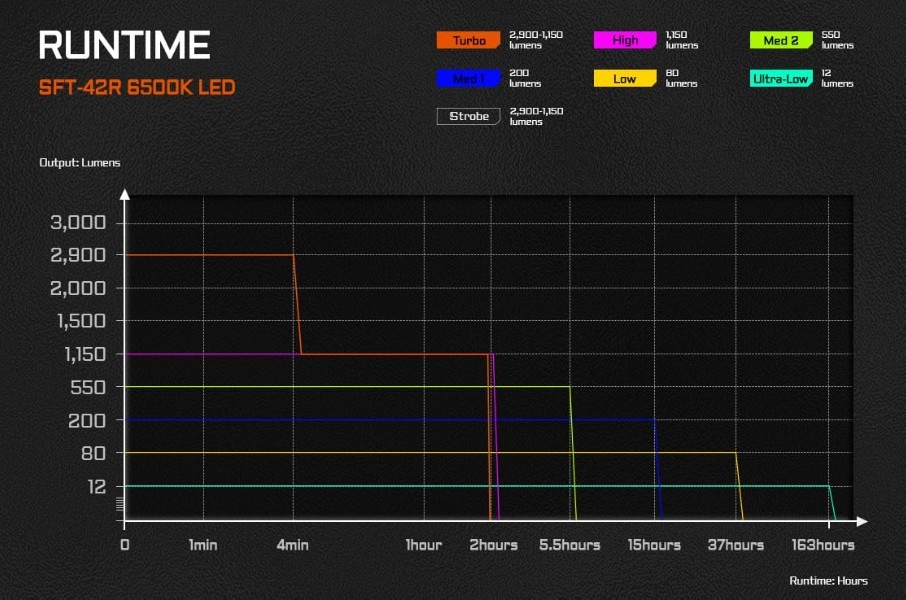This screenshot has width=906, height=600.
Task: Select the SFT-42R 6500K LED subtitle
Action: (137, 88)
